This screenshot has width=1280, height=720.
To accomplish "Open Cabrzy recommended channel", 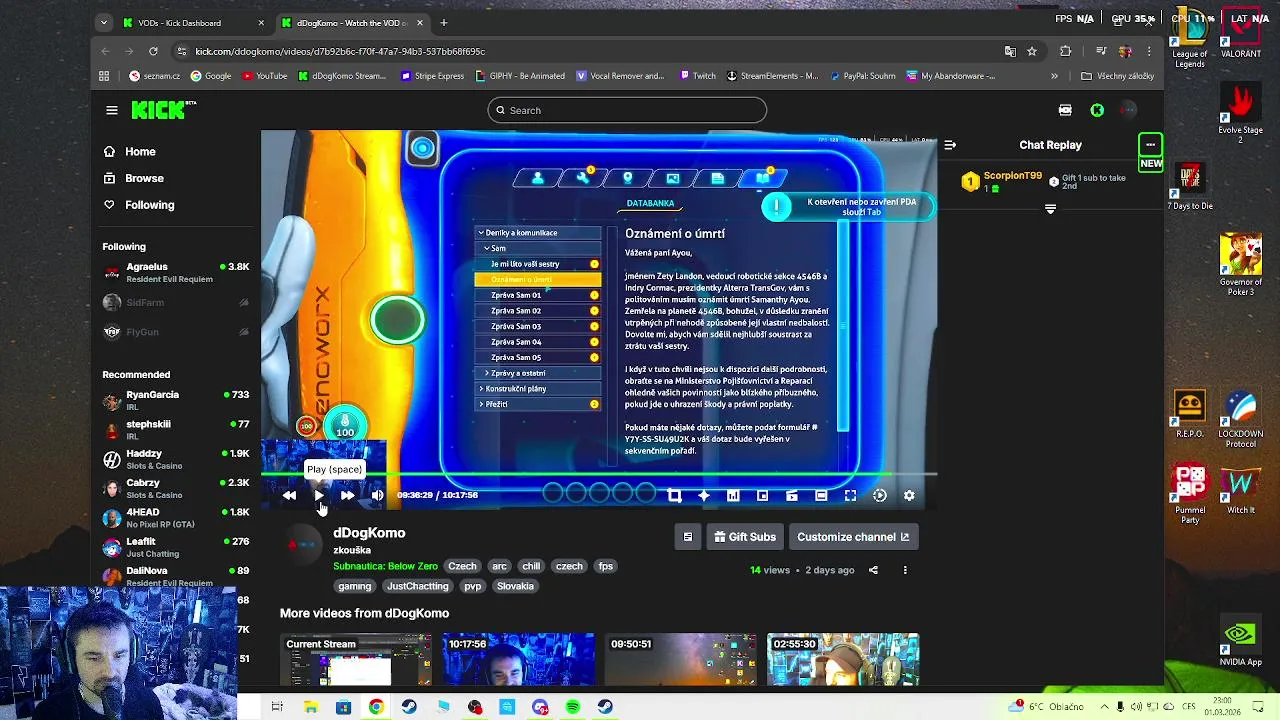I will 175,488.
